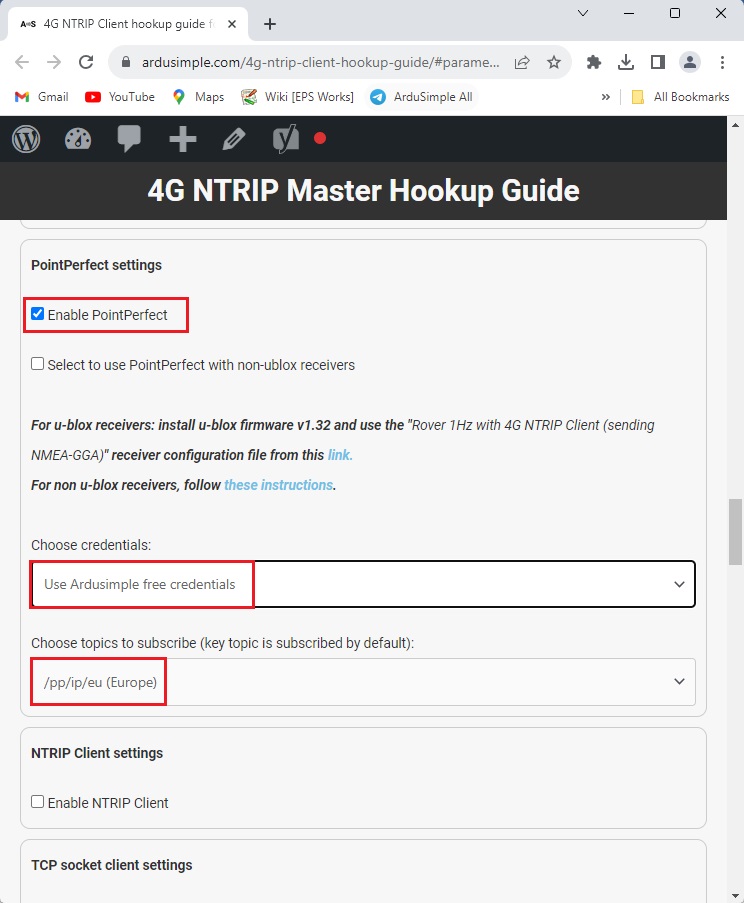Expand the topics to subscribe dropdown
The width and height of the screenshot is (744, 903).
(363, 682)
